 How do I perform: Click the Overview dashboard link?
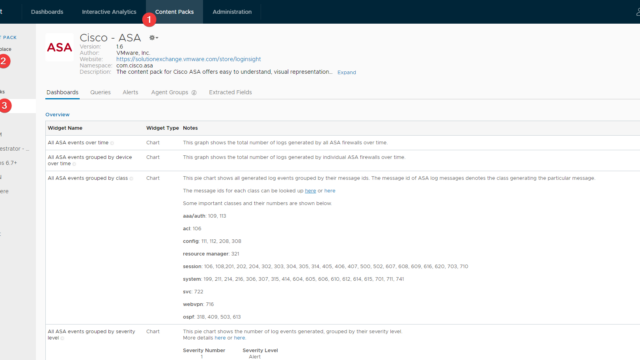[57, 115]
